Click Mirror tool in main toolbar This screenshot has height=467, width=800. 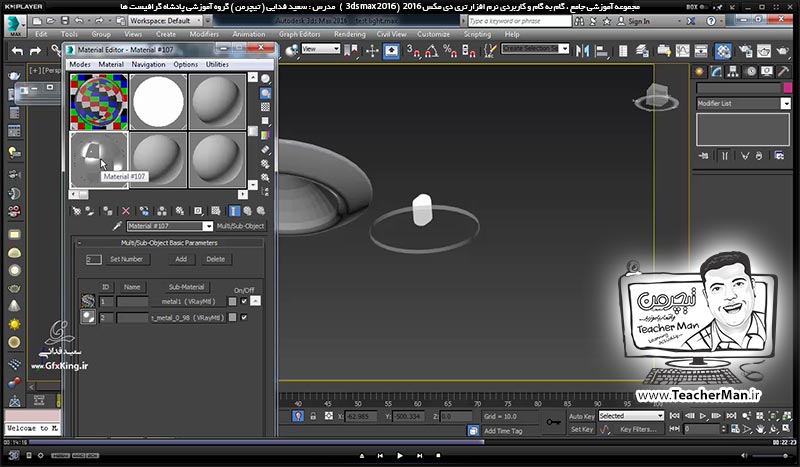click(582, 50)
